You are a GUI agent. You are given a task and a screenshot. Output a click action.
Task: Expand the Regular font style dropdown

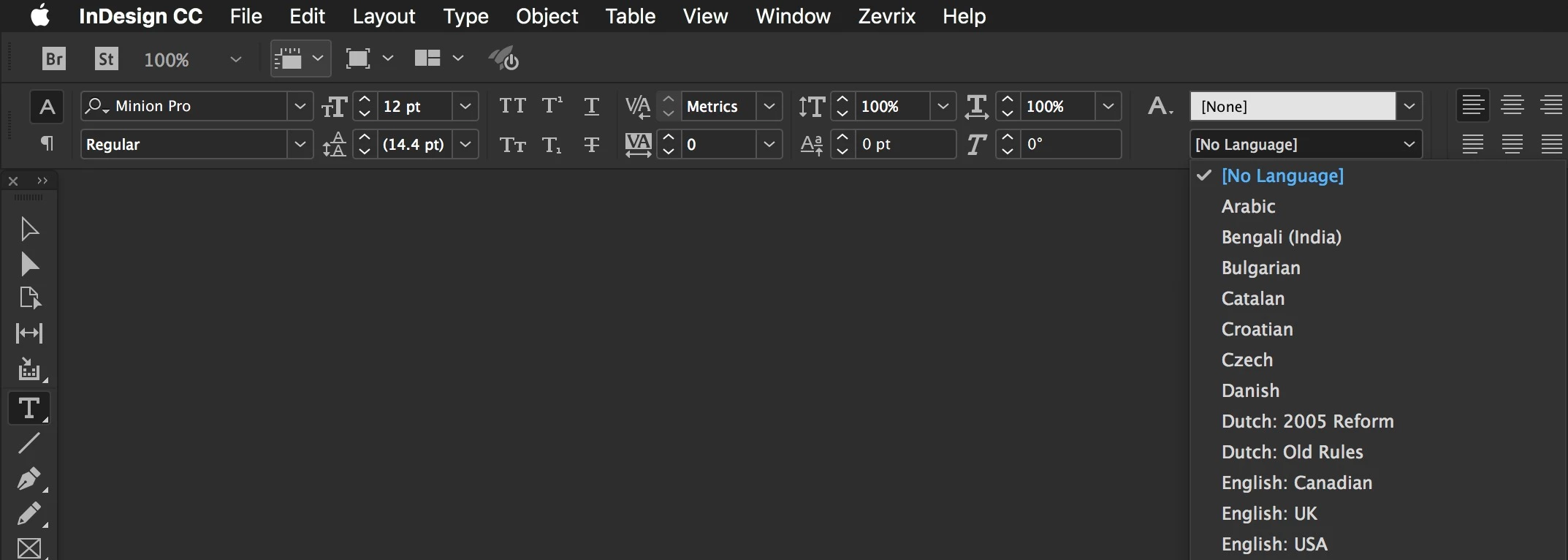(300, 144)
